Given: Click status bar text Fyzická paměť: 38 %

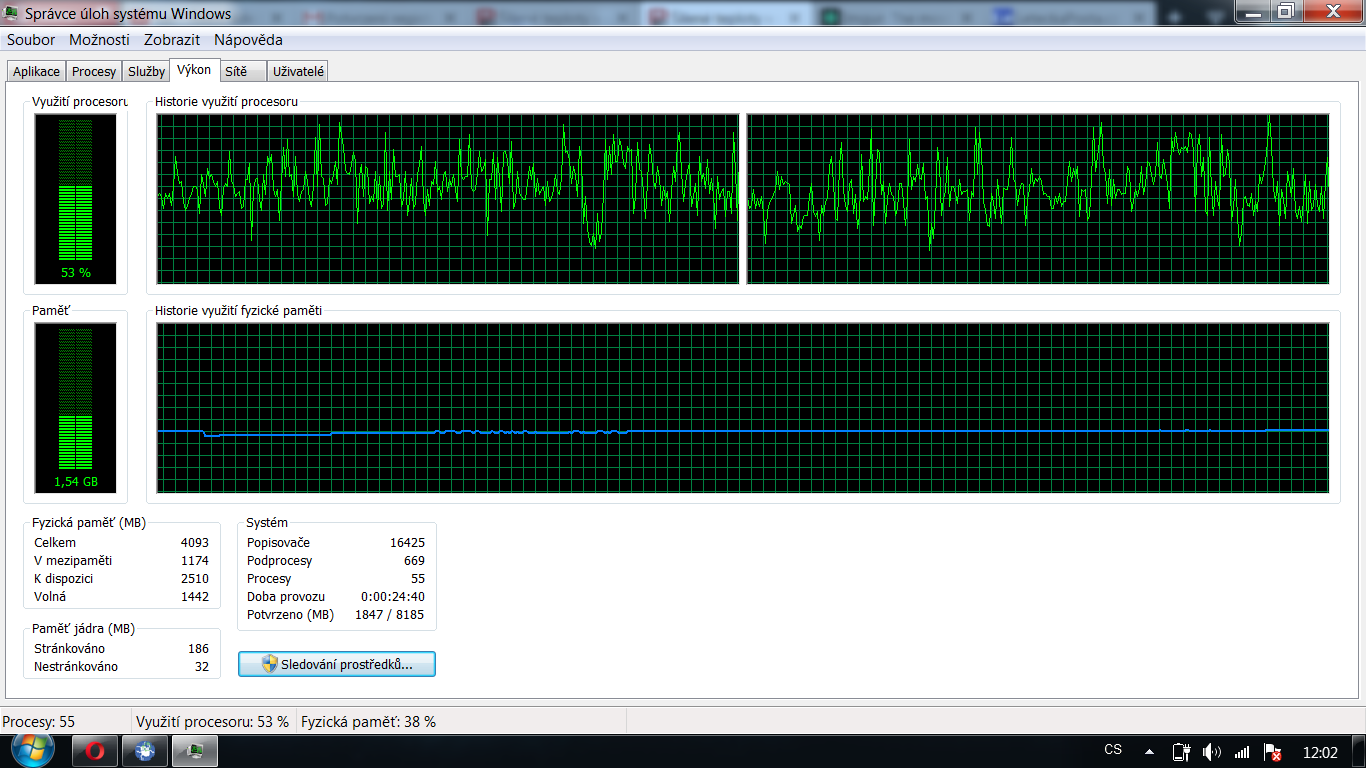Looking at the screenshot, I should click(x=368, y=722).
